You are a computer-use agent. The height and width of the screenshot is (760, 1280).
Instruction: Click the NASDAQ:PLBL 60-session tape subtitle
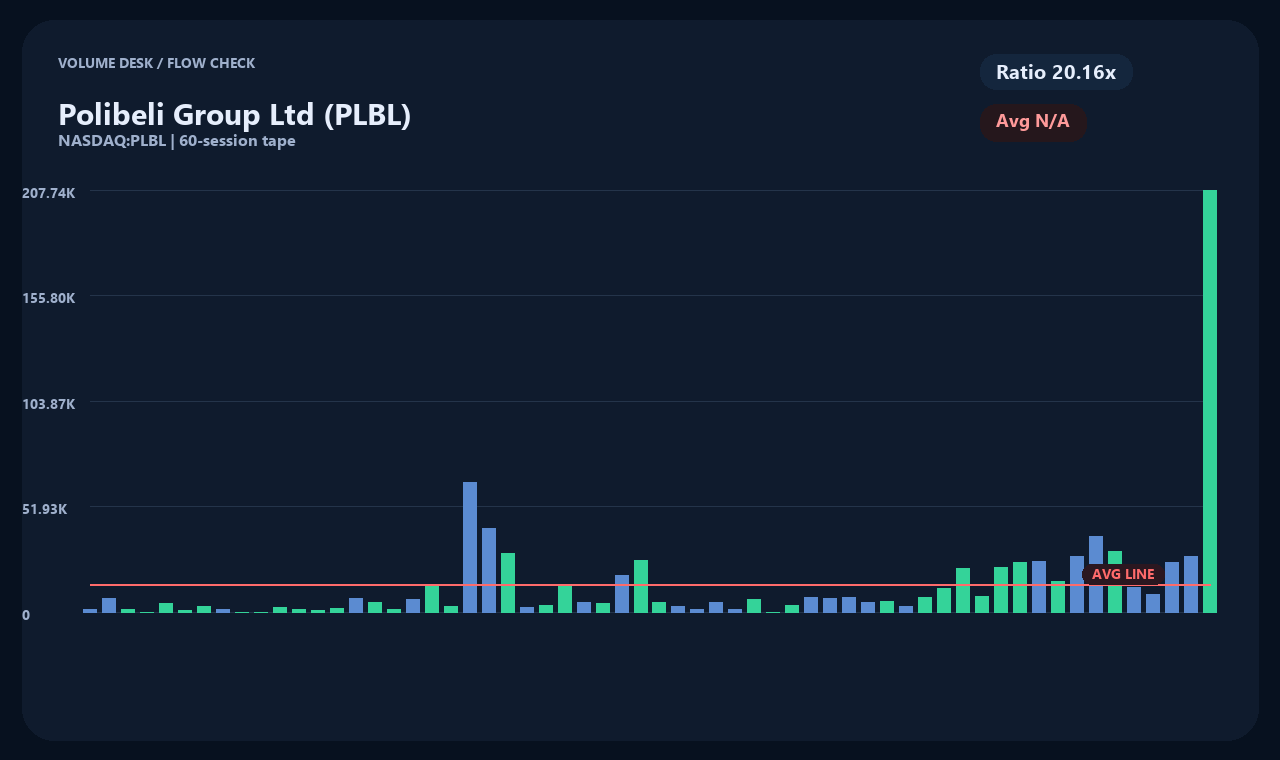coord(177,141)
